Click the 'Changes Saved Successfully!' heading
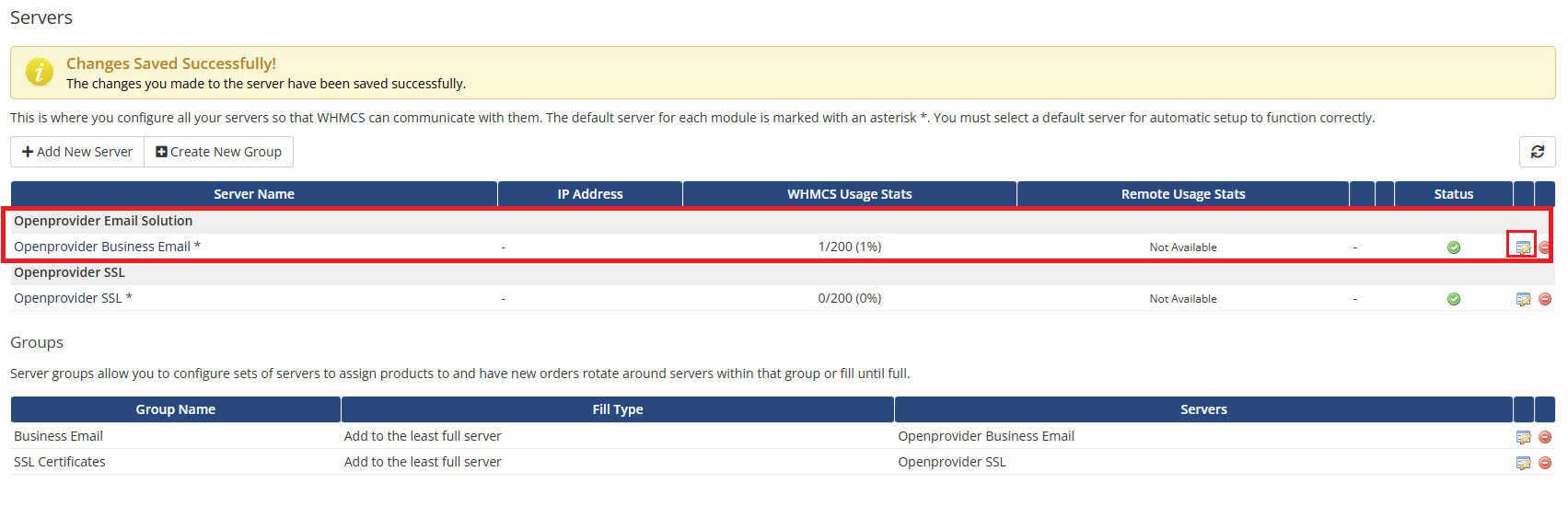The height and width of the screenshot is (506, 1568). [171, 63]
